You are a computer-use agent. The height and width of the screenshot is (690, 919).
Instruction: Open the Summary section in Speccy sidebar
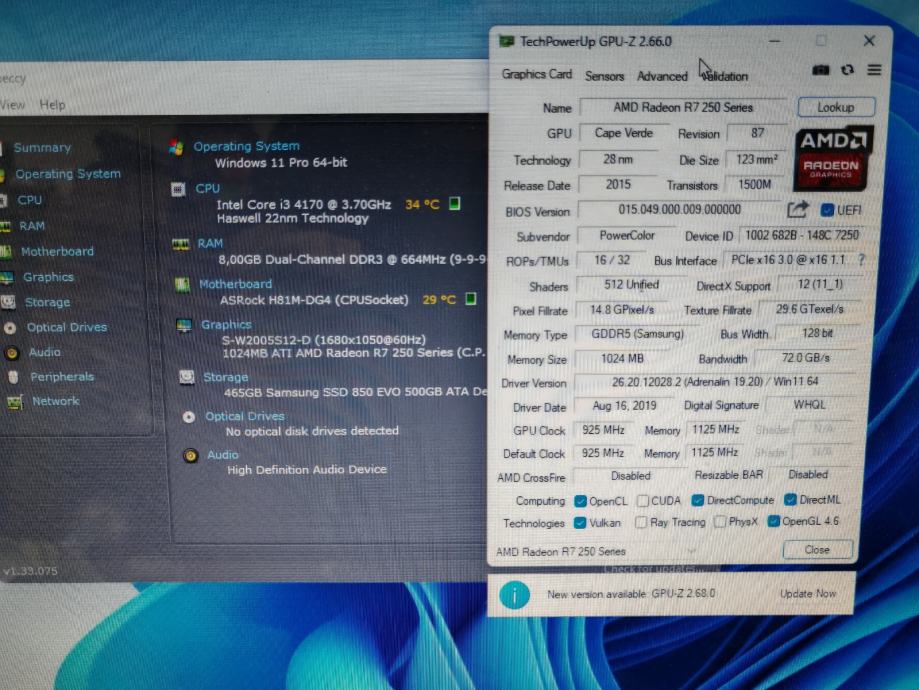pos(42,148)
